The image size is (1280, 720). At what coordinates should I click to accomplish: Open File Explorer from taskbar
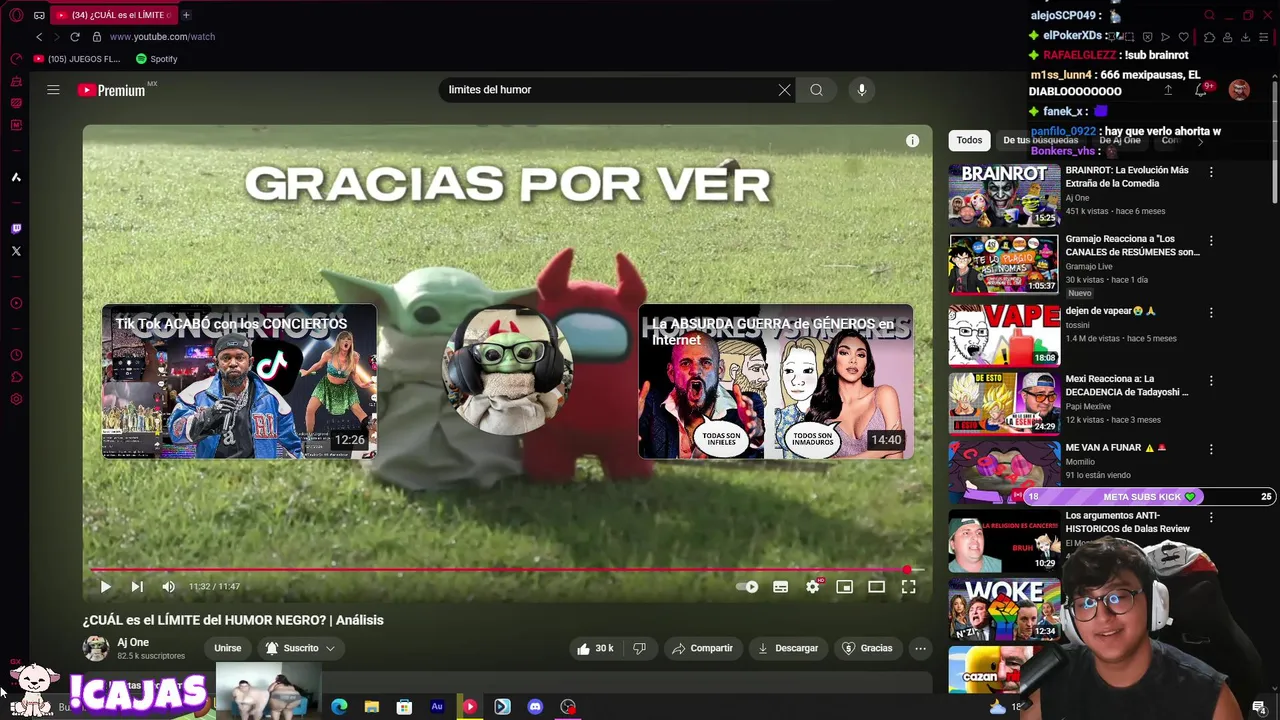click(372, 707)
